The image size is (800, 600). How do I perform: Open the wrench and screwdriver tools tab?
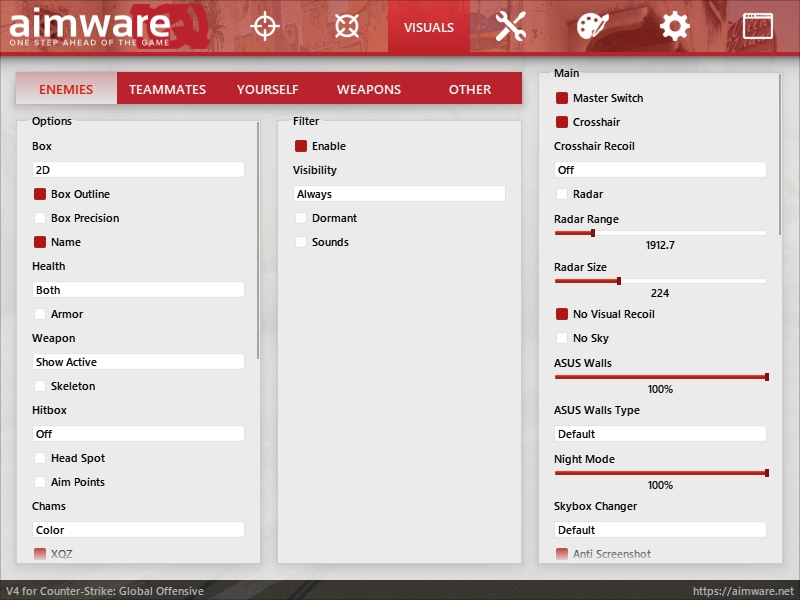pos(511,26)
